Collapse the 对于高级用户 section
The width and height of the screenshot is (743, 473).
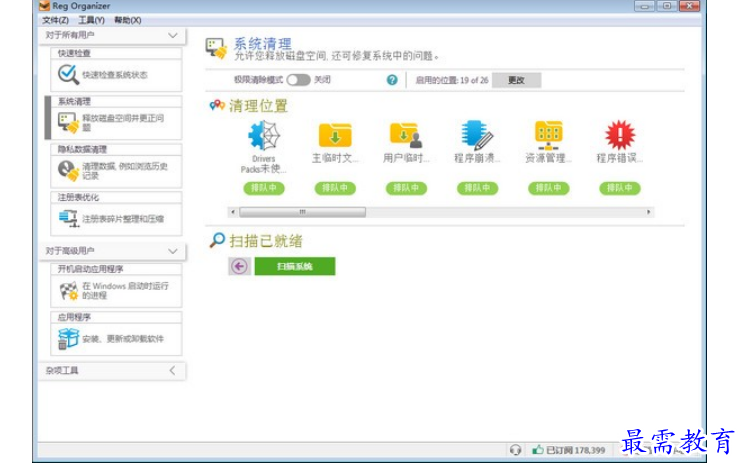click(173, 251)
